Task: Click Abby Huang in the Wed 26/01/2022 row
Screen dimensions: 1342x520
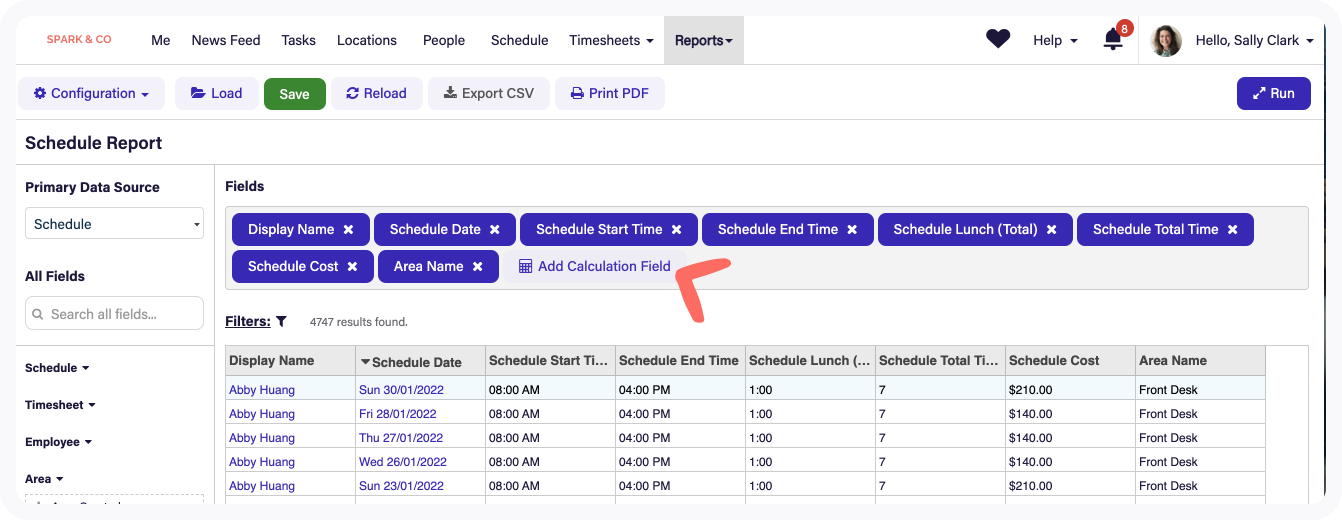Action: 262,462
